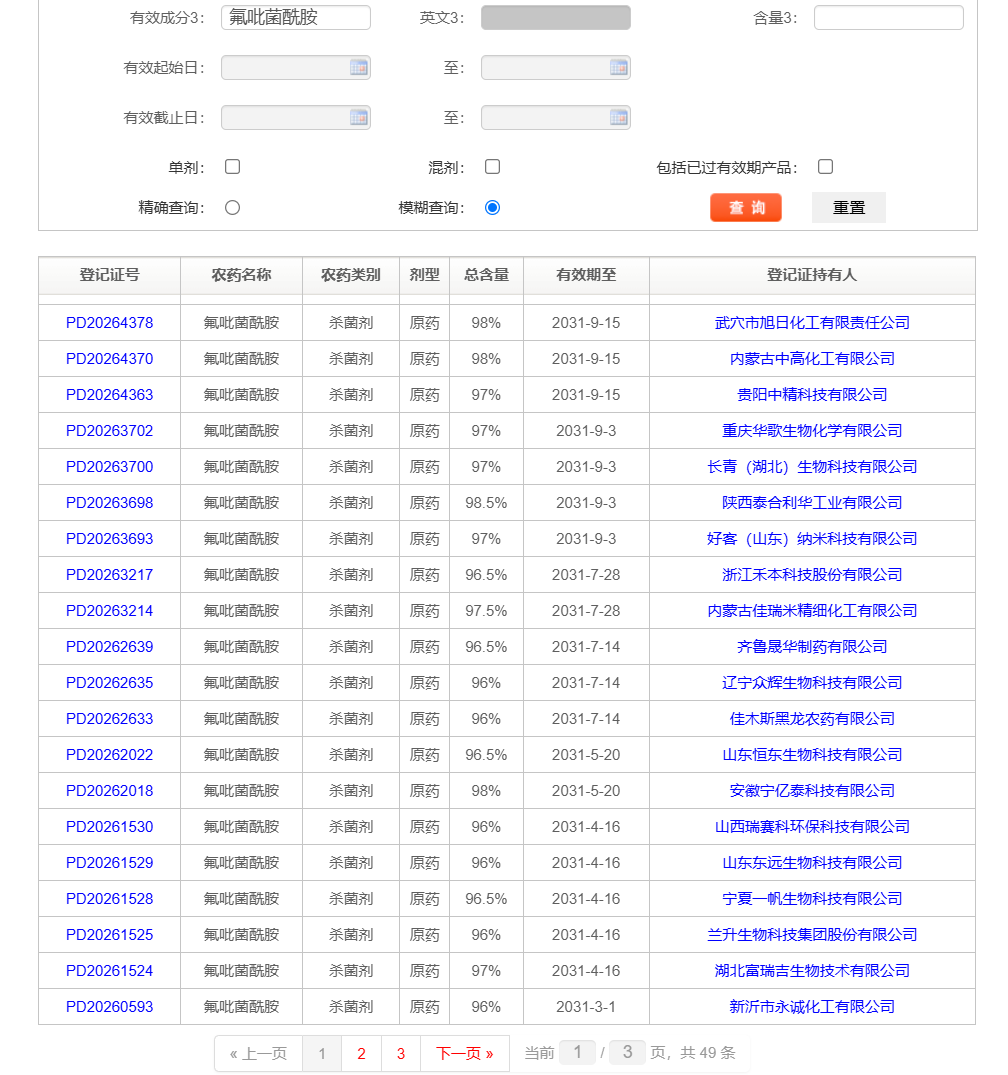Open holder 山西瑞赛科环保科技有限公司
Screen dimensions: 1008x1075
812,827
